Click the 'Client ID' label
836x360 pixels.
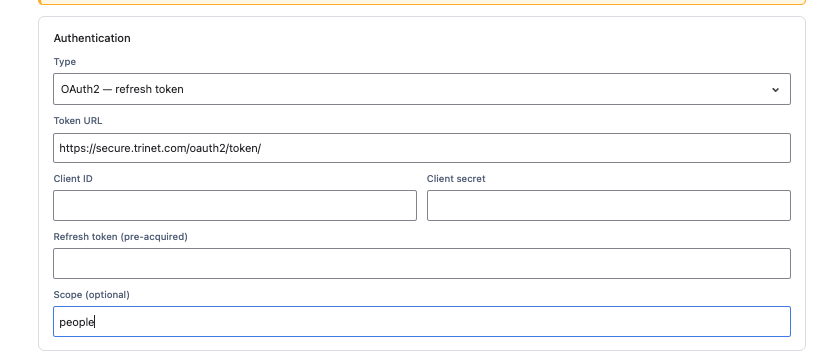[x=73, y=179]
